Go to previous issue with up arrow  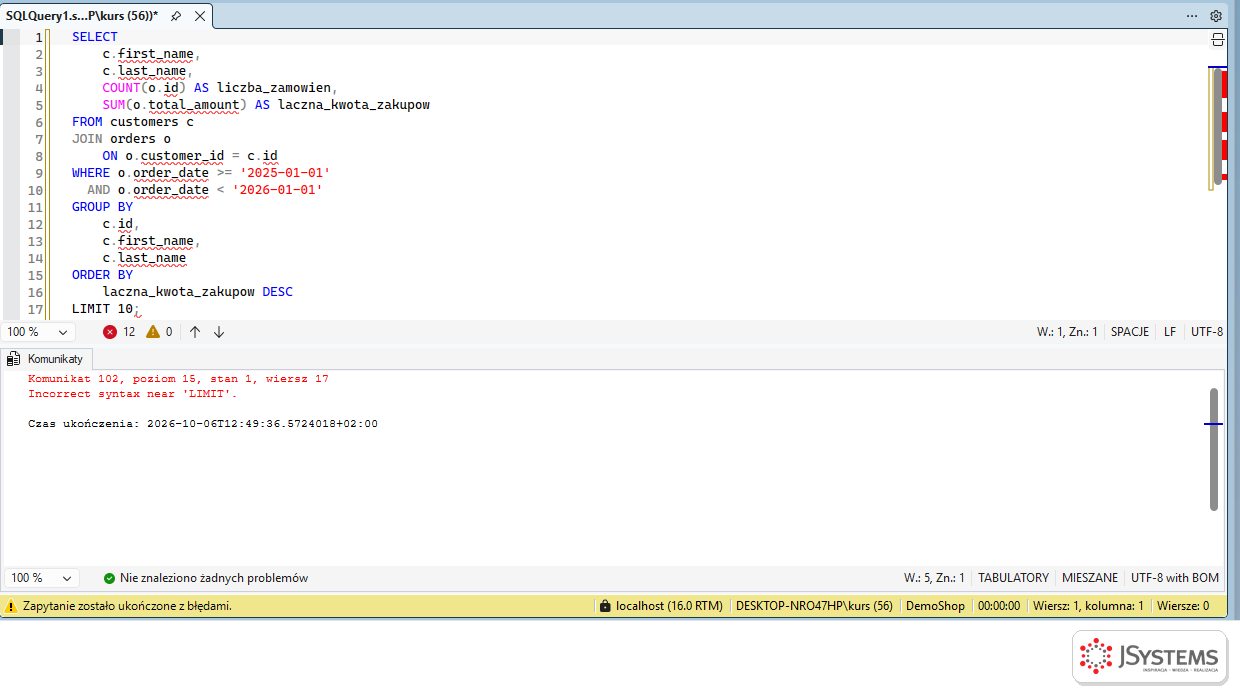(x=195, y=332)
